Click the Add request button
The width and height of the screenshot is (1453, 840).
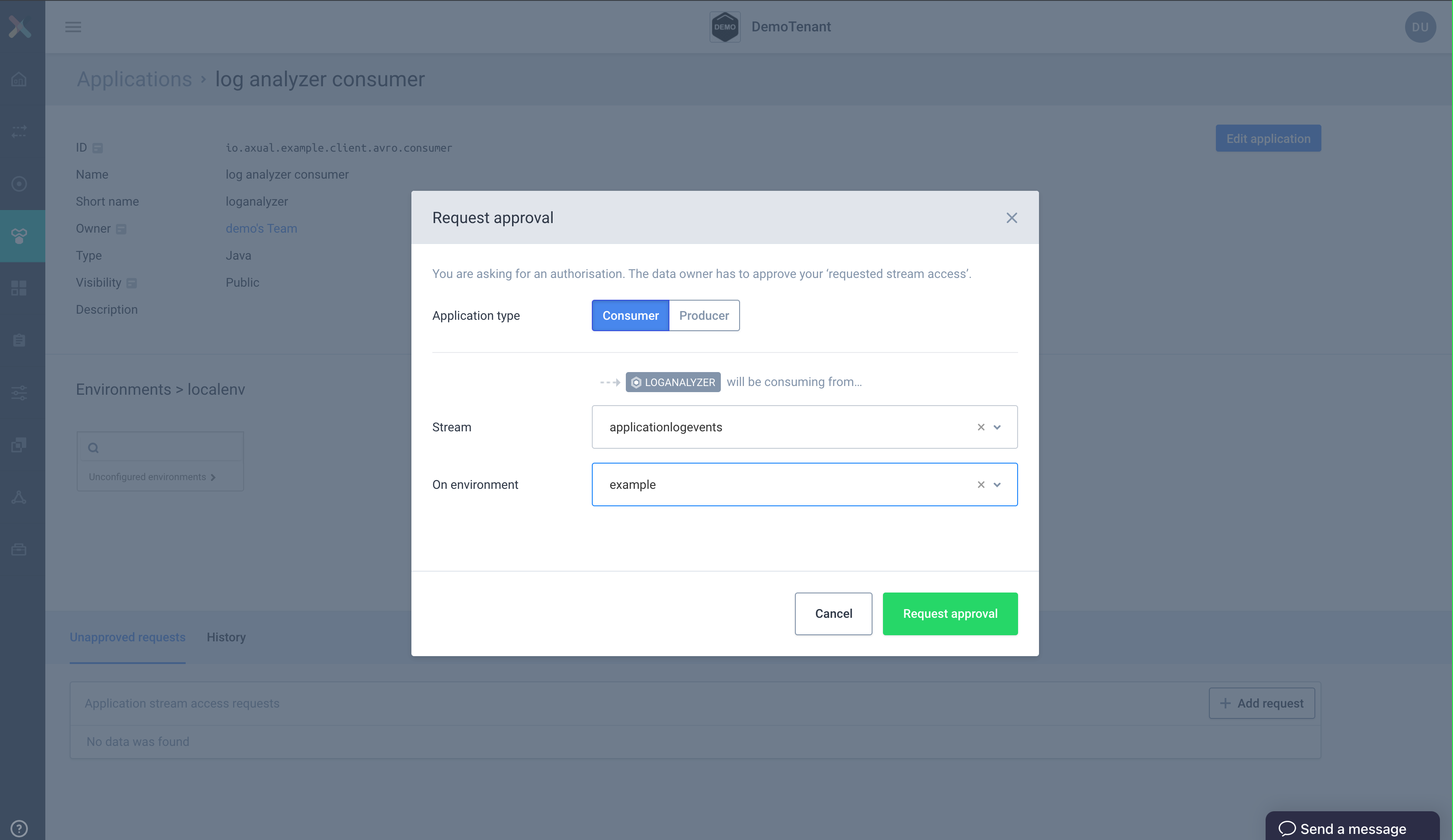coord(1262,703)
